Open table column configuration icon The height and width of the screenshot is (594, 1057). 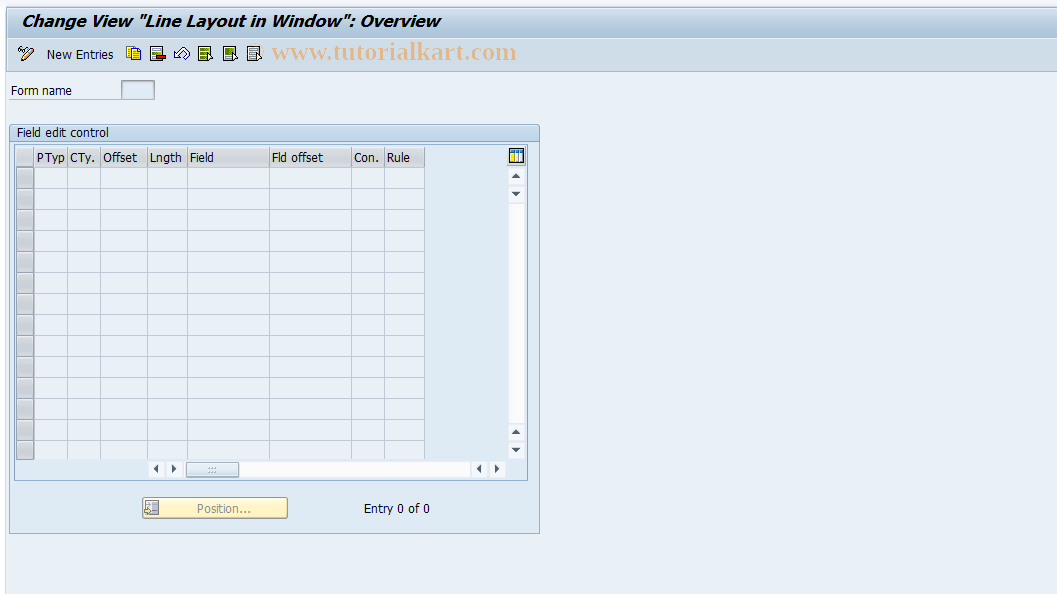(516, 156)
